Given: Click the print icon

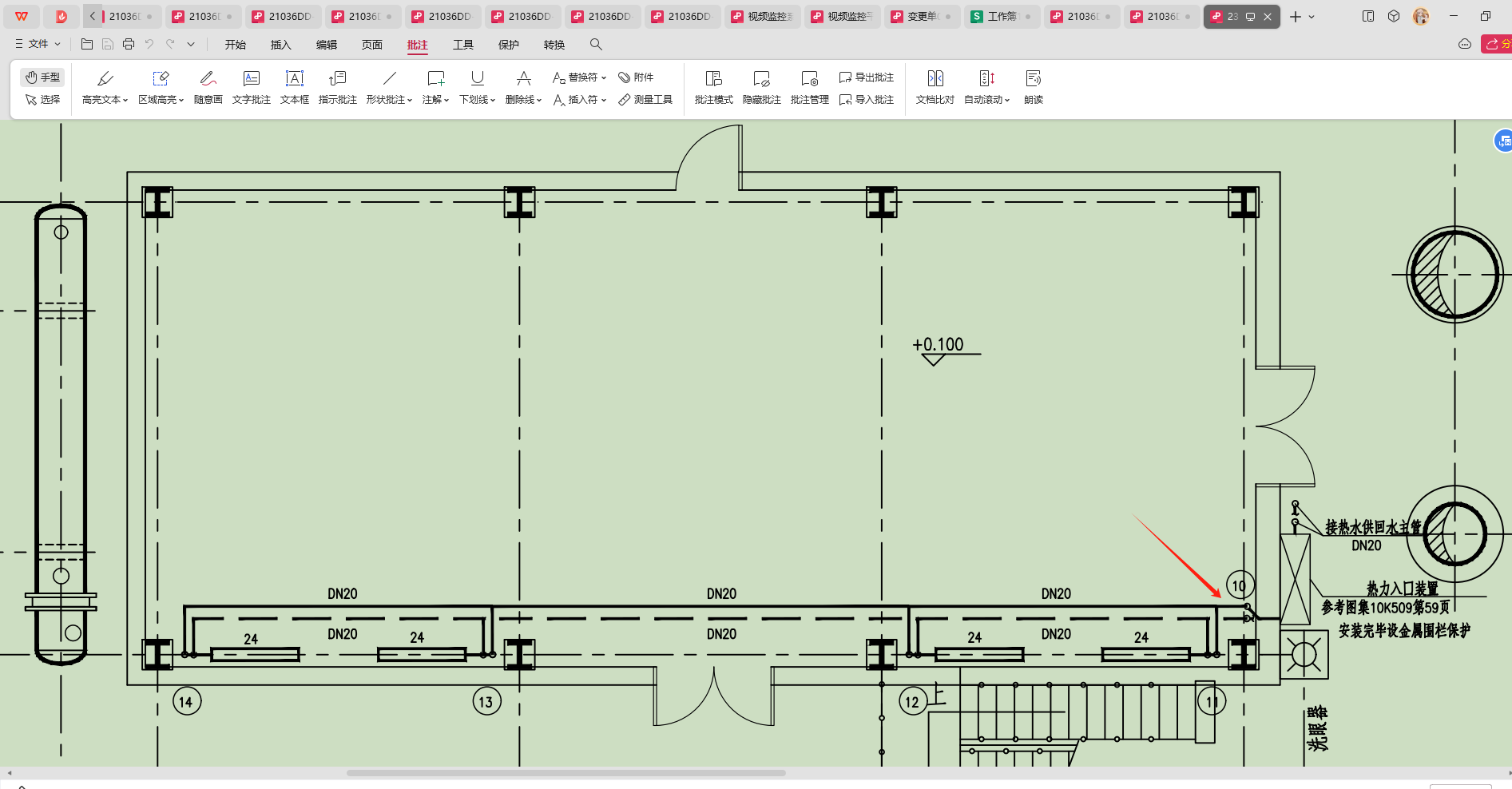Looking at the screenshot, I should (x=129, y=45).
